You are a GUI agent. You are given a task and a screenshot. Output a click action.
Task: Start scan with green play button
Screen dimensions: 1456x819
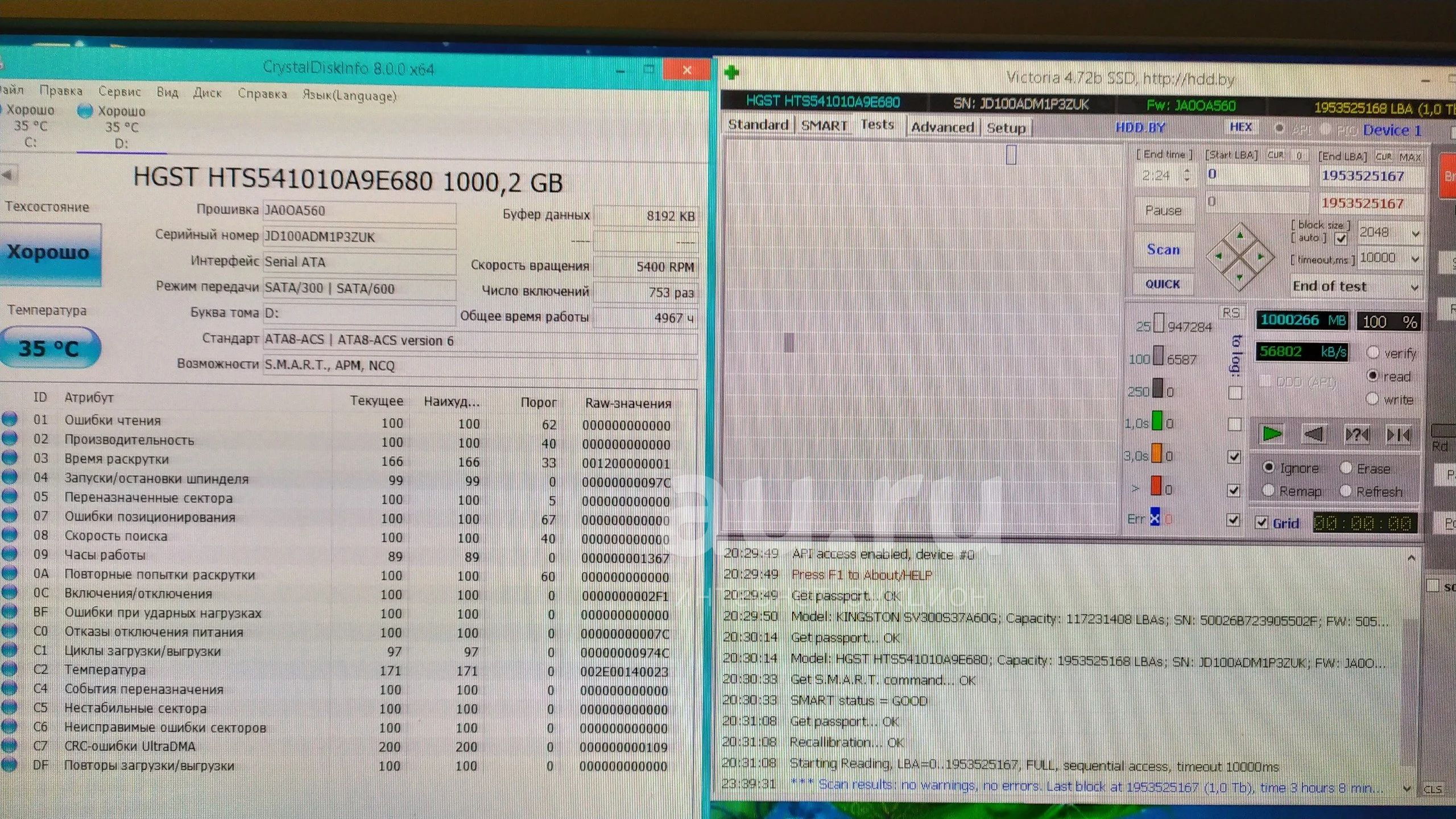pyautogui.click(x=1272, y=434)
